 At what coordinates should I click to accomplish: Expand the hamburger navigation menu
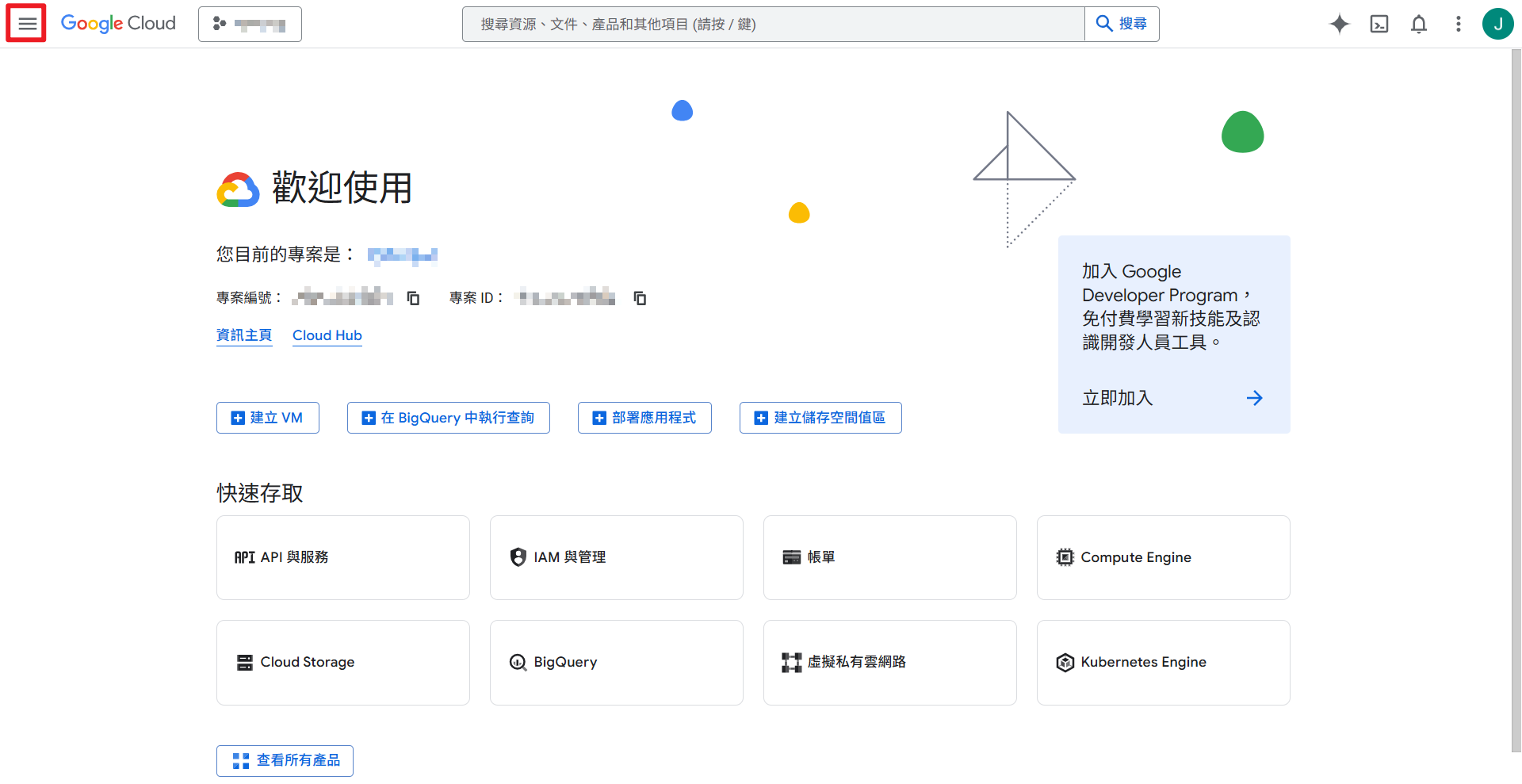[26, 23]
